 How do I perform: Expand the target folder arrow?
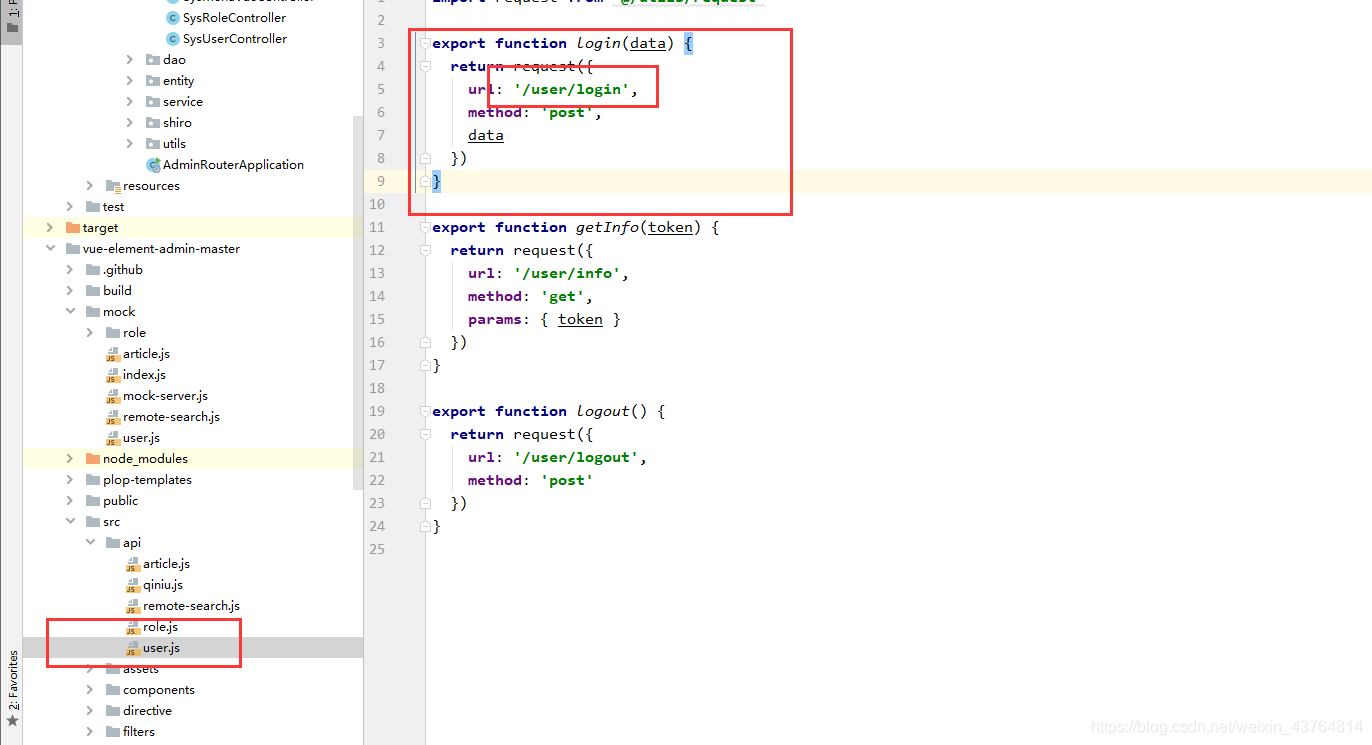50,228
